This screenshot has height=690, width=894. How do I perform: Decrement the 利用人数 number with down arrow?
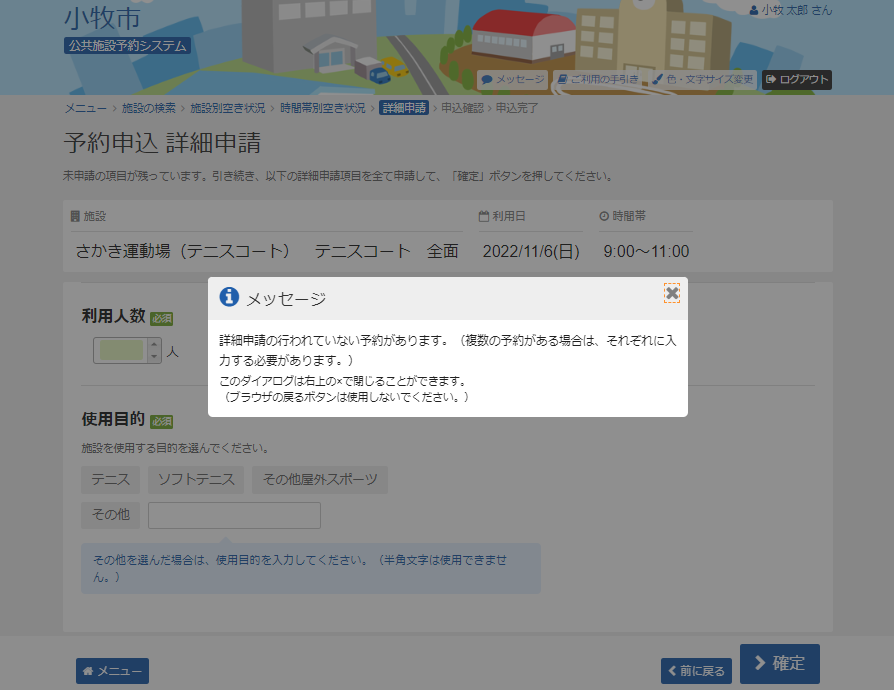pos(155,357)
